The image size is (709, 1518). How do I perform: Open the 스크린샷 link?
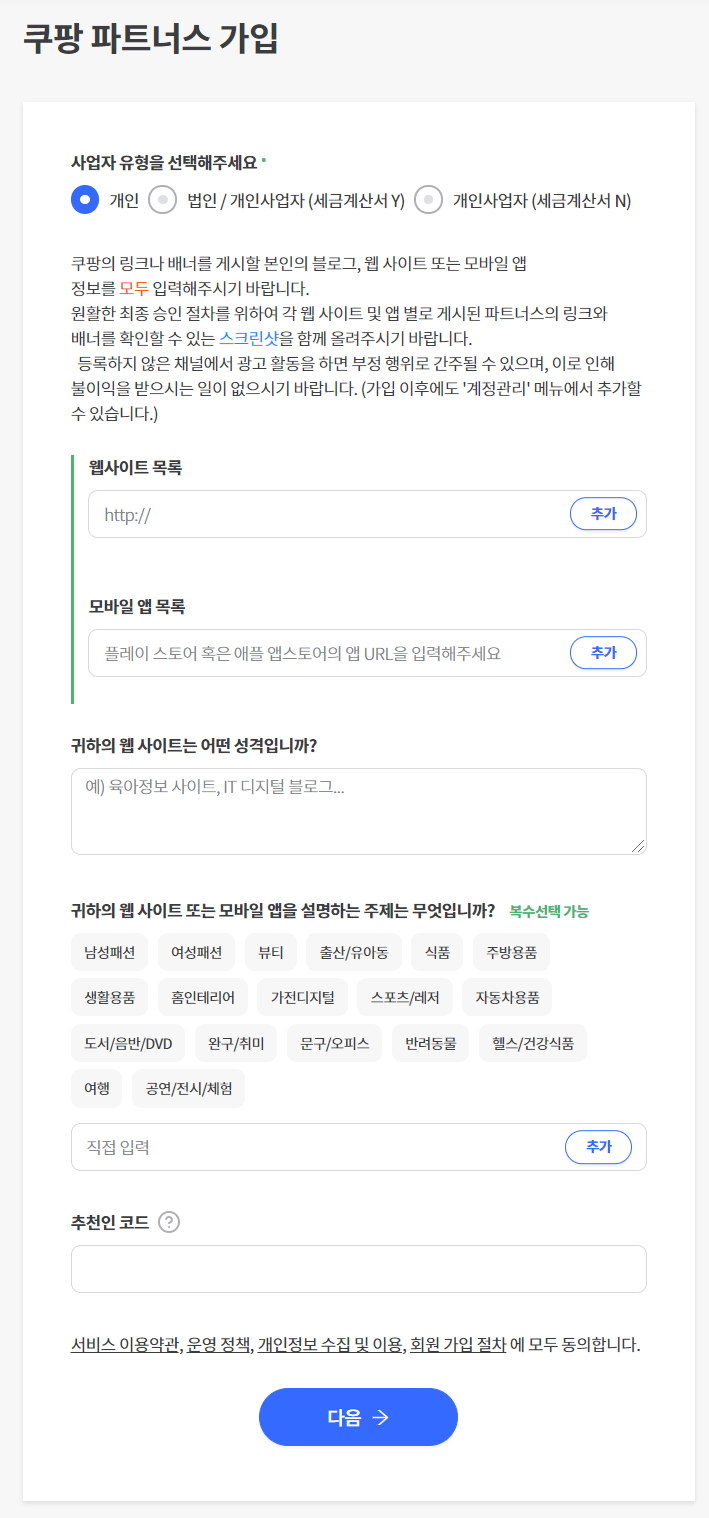tap(249, 337)
